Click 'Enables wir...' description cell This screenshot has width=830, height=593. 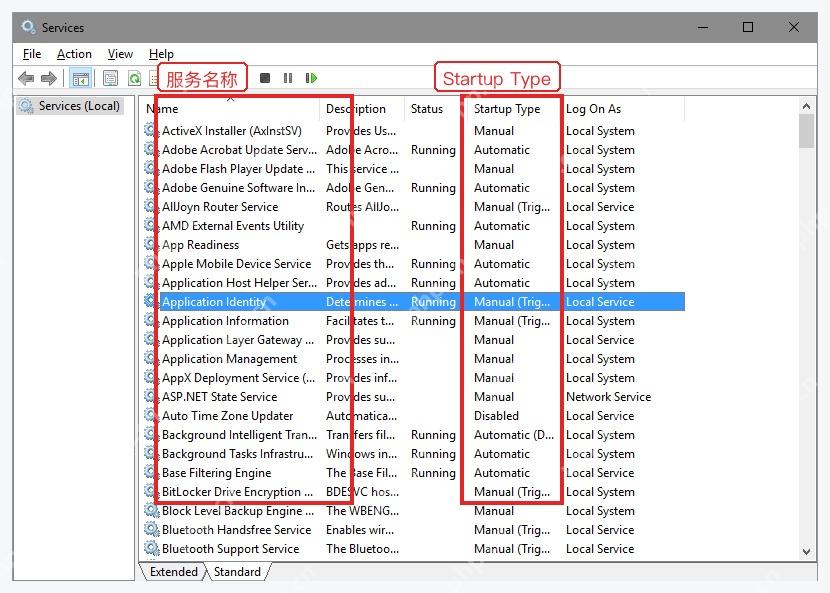click(360, 531)
